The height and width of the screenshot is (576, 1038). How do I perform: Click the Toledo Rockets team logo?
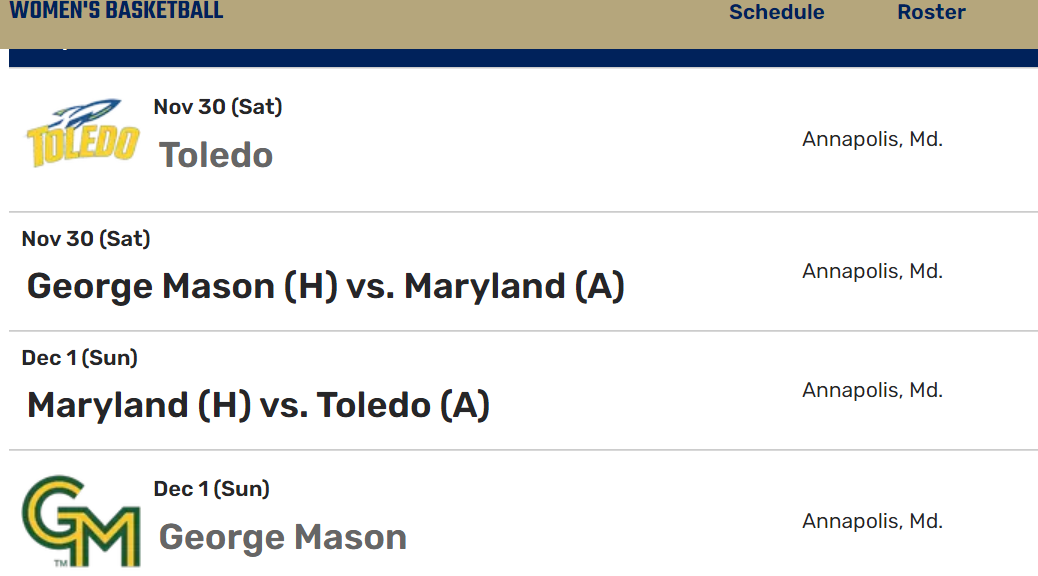[82, 133]
